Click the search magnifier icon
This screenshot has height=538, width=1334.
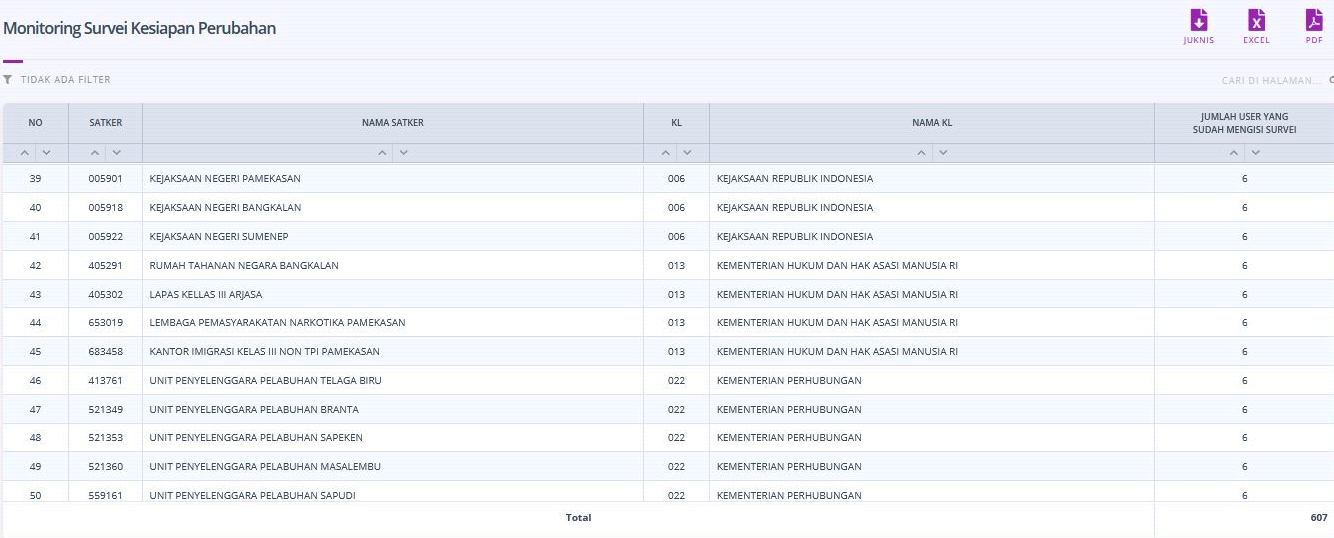pyautogui.click(x=1331, y=79)
